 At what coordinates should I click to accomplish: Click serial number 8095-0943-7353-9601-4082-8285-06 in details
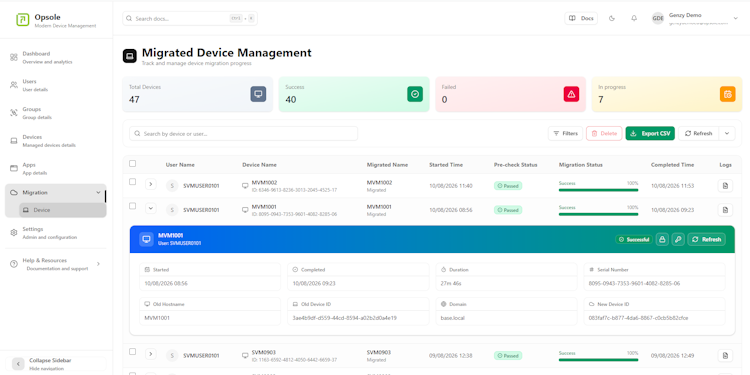pos(634,283)
